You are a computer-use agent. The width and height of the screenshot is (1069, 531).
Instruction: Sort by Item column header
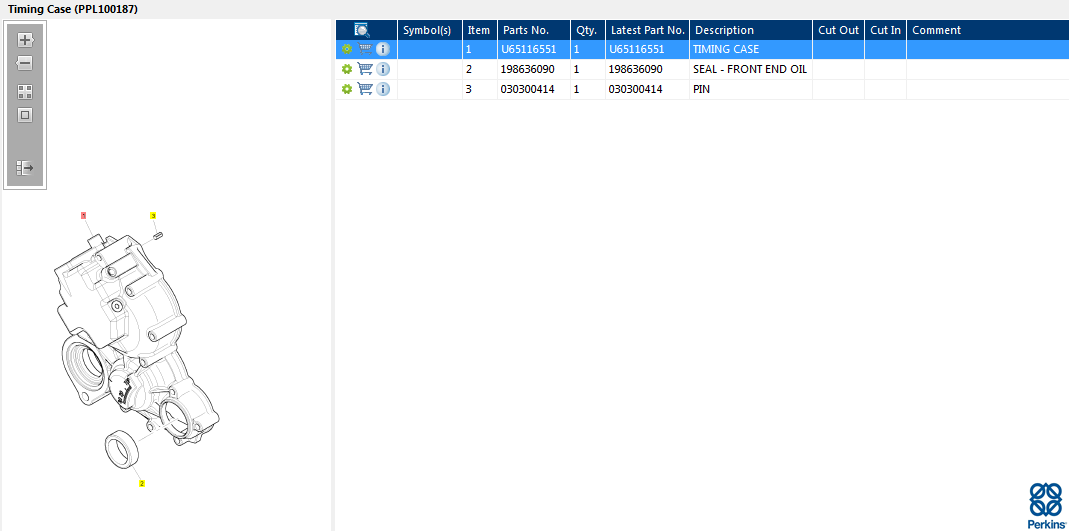(479, 30)
